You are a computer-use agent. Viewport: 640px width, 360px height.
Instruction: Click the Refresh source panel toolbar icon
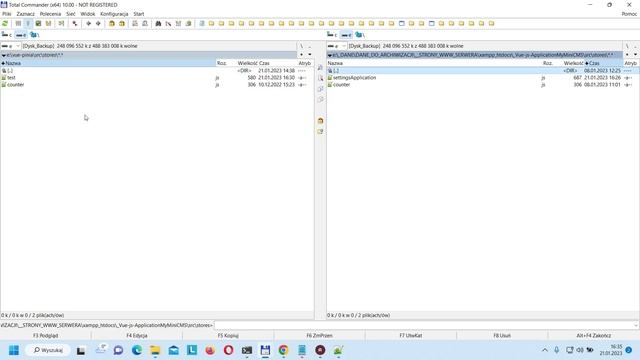5,24
